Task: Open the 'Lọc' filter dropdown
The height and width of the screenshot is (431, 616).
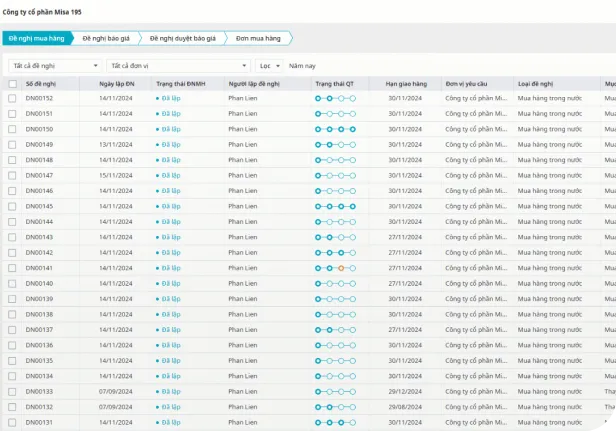Action: (x=270, y=65)
